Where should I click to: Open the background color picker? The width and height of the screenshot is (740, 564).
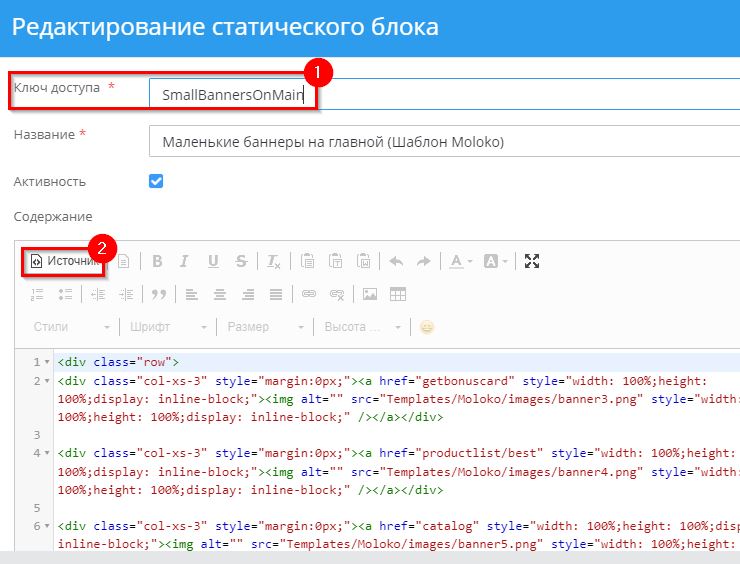click(496, 261)
